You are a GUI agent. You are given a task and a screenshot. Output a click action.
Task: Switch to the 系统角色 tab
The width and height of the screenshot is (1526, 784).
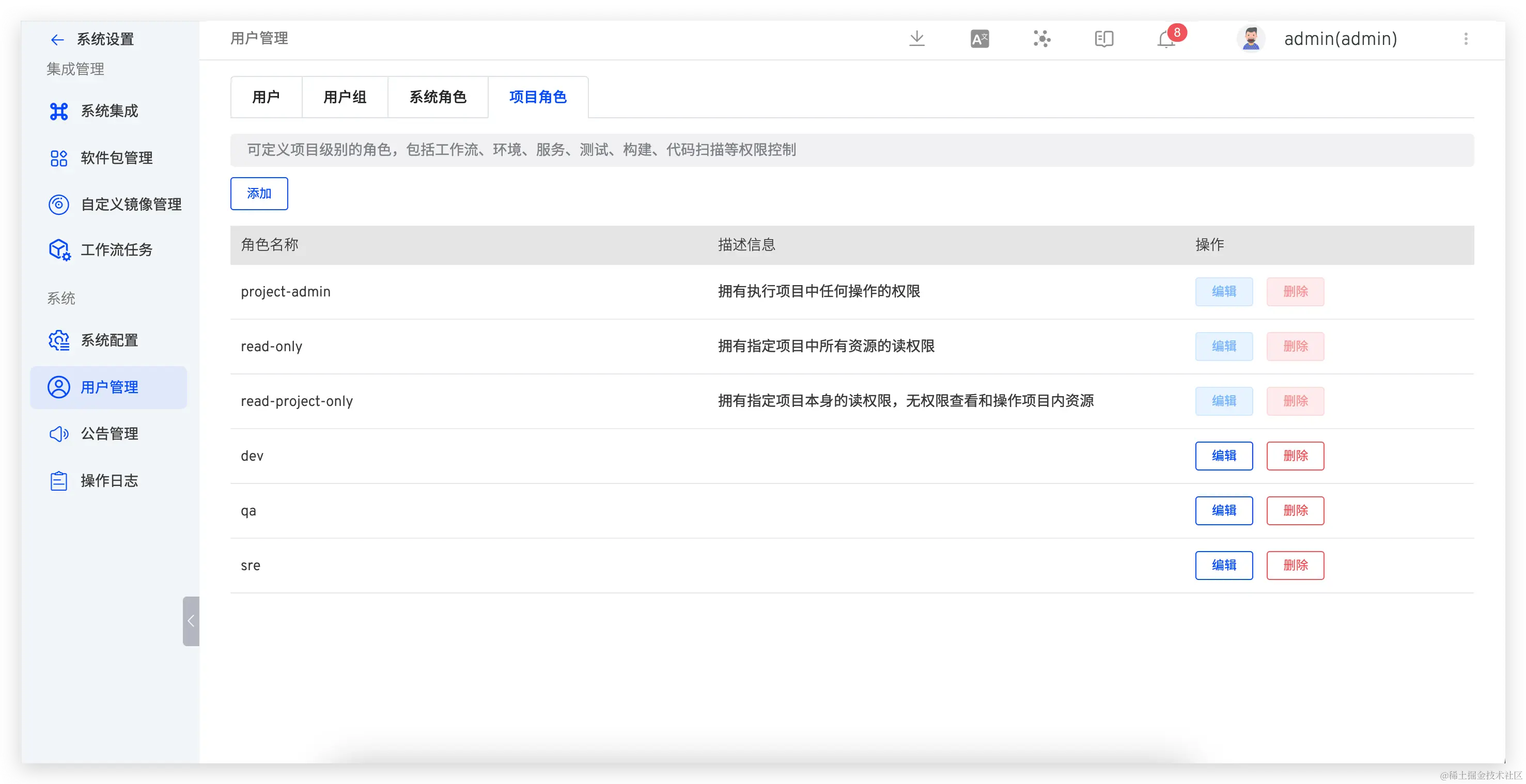coord(438,97)
